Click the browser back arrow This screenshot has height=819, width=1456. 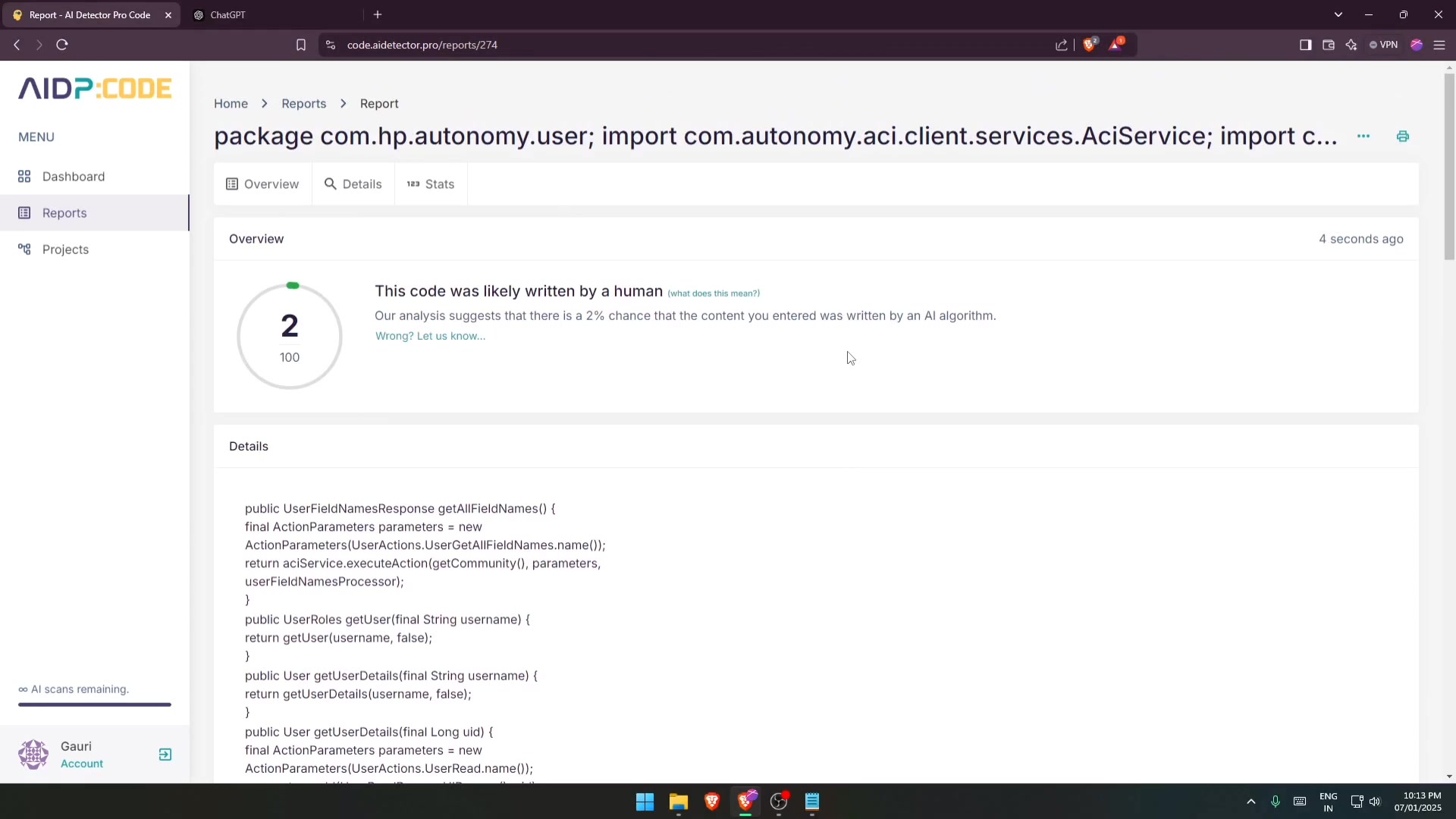click(x=17, y=45)
